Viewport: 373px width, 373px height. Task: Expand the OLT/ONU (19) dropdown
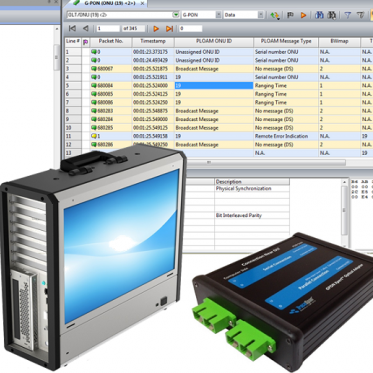(x=176, y=15)
